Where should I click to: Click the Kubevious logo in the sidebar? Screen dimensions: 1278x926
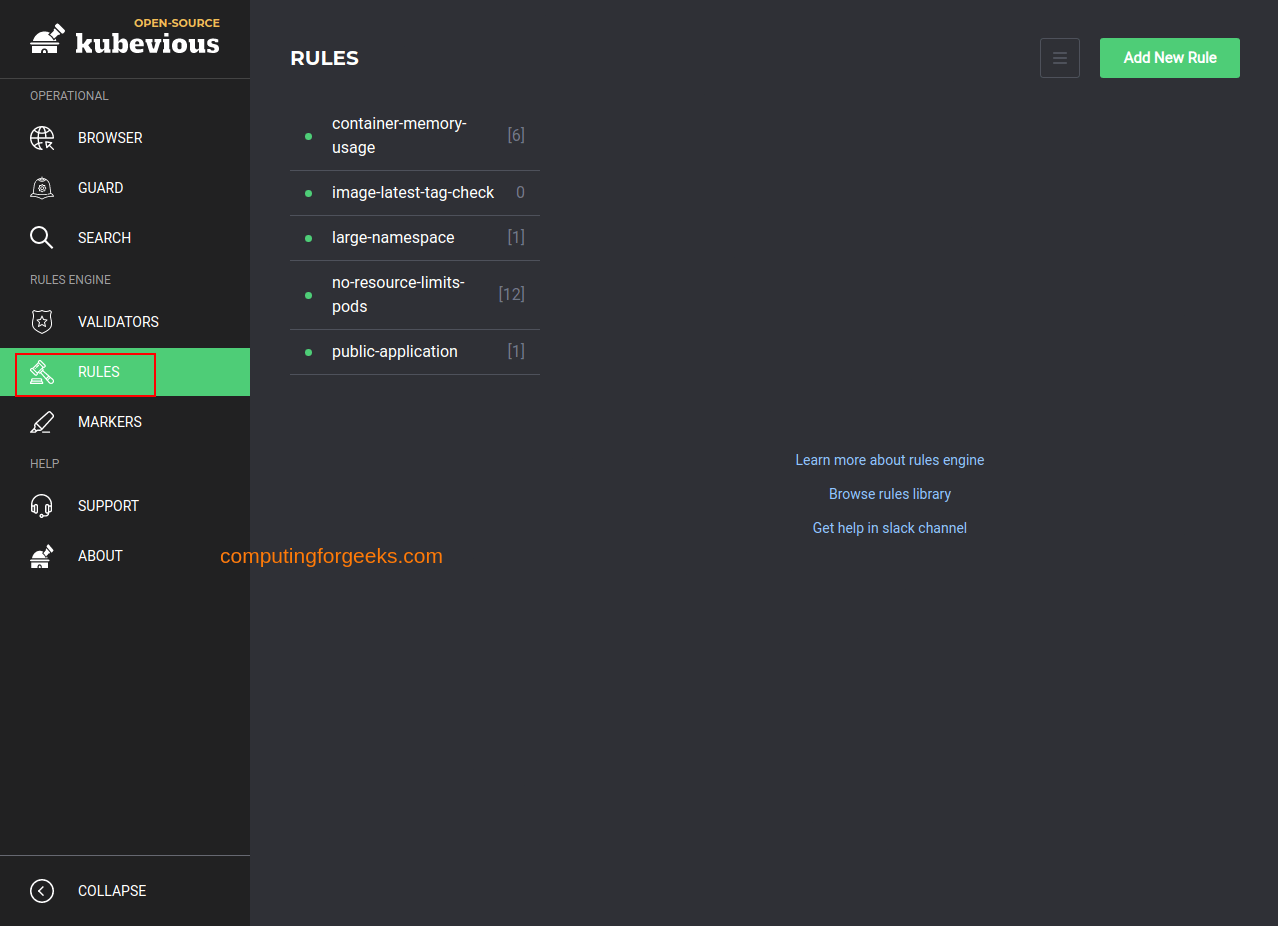tap(125, 39)
